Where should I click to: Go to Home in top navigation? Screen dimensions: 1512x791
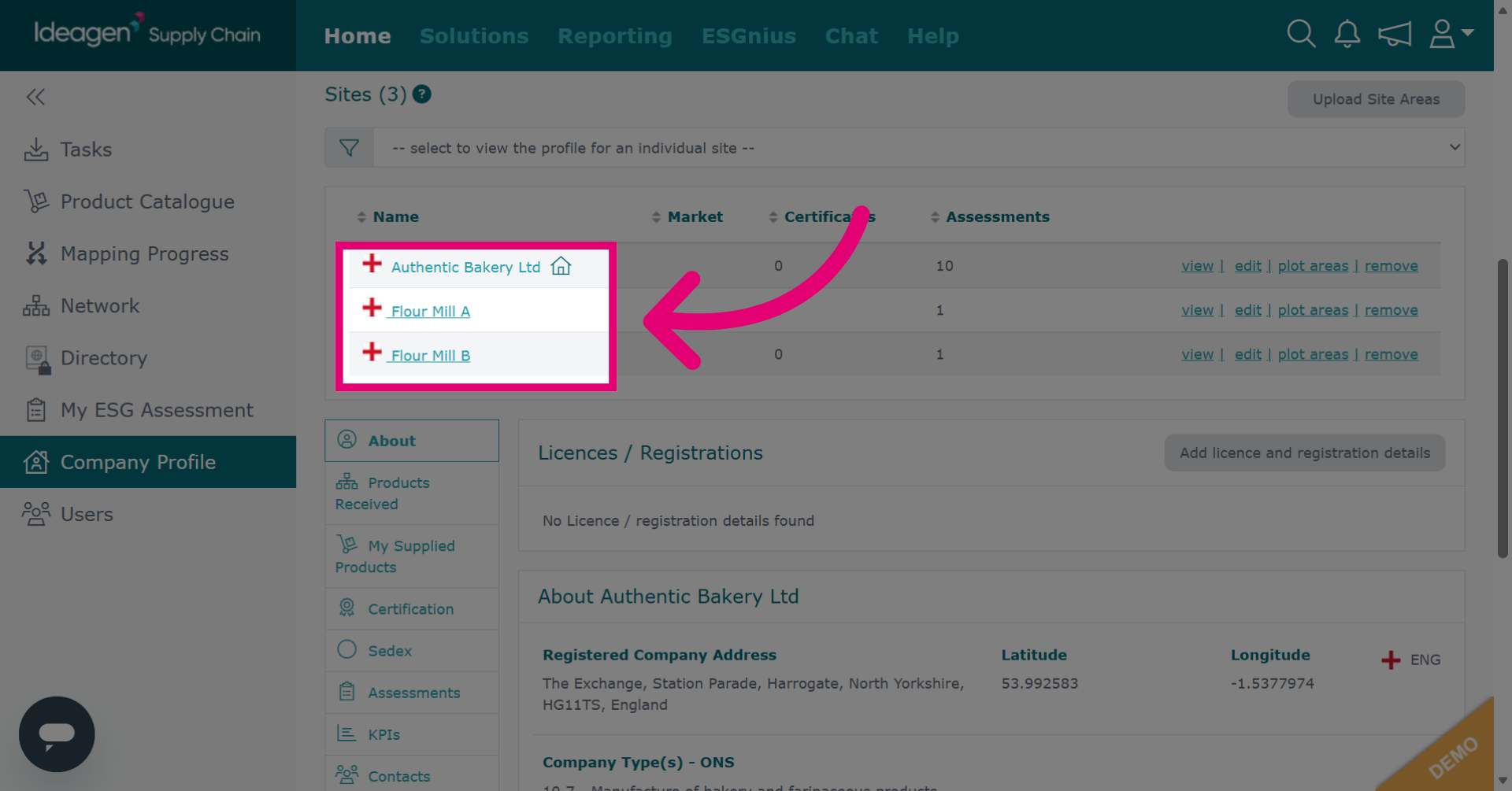(x=358, y=36)
